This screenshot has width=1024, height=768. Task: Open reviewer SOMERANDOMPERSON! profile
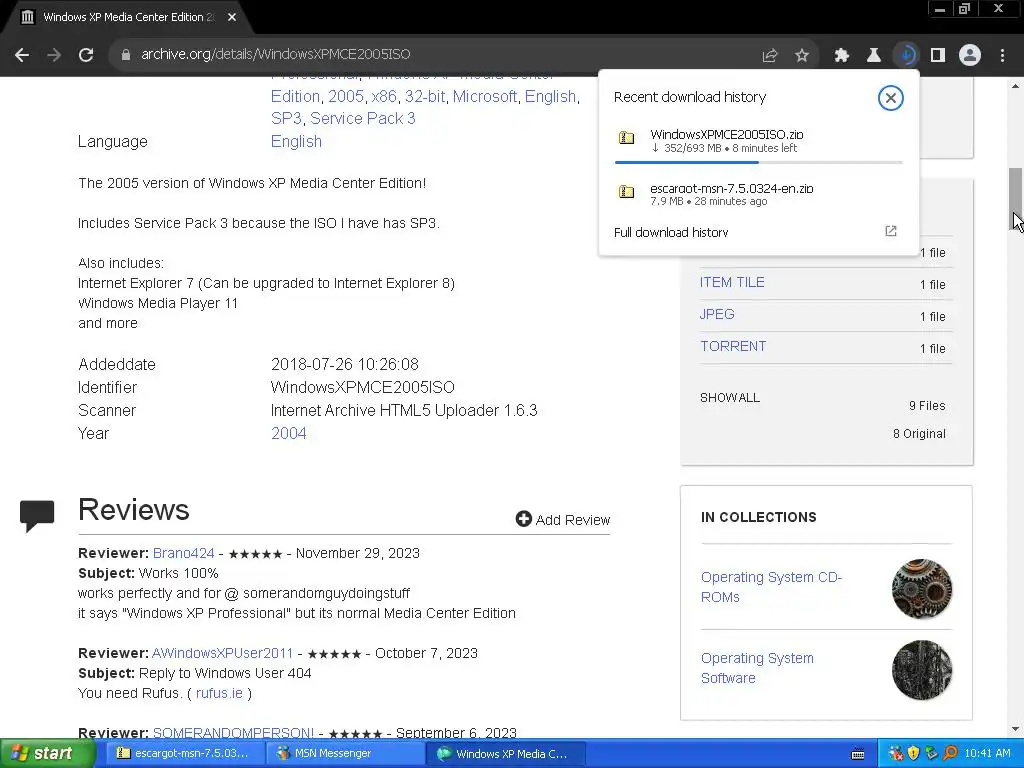[x=233, y=733]
